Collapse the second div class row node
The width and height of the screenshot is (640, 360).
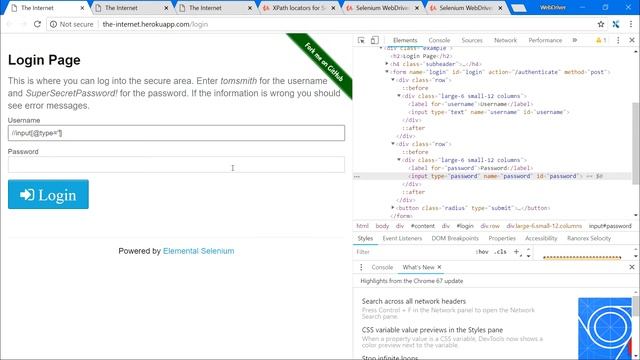[393, 144]
